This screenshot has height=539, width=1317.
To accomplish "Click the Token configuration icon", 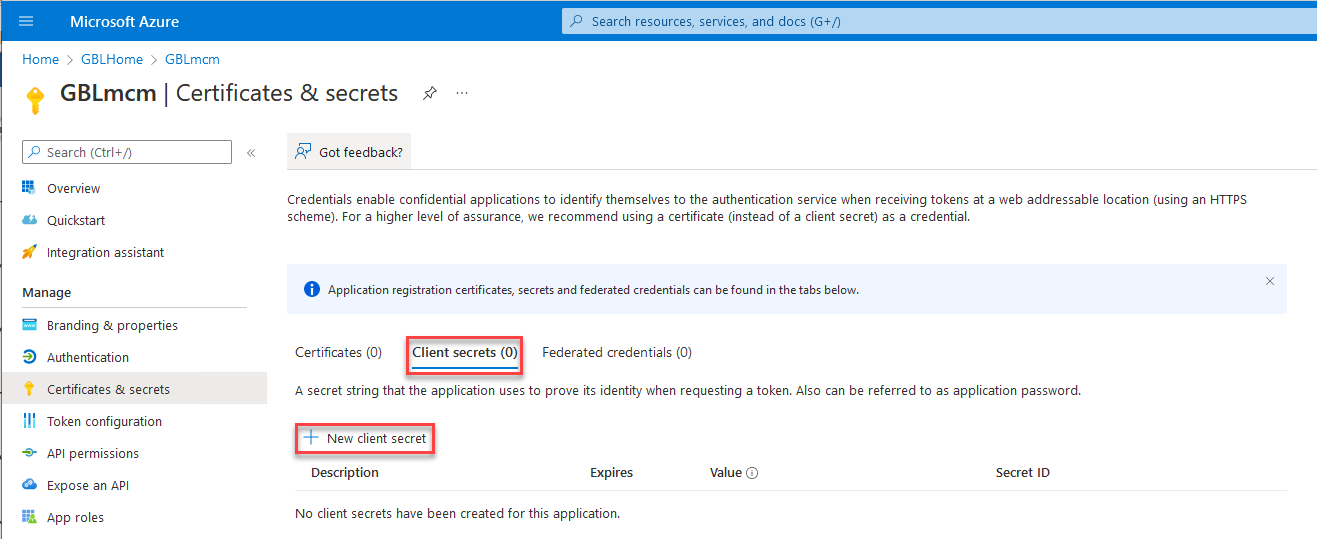I will (x=29, y=421).
